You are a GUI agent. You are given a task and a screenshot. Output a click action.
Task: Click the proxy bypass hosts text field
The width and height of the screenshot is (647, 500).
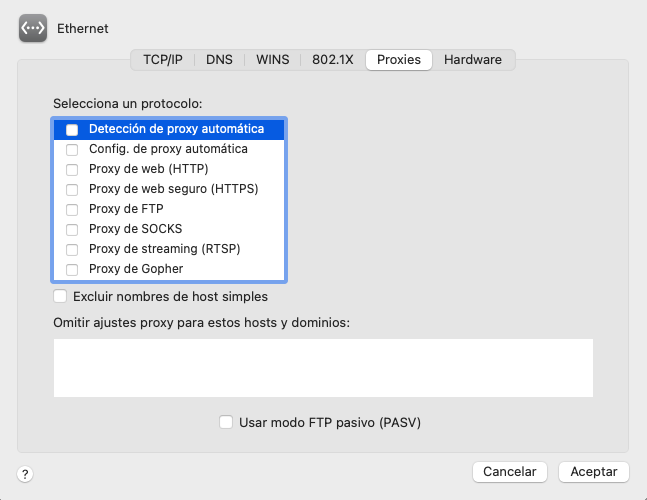coord(323,368)
